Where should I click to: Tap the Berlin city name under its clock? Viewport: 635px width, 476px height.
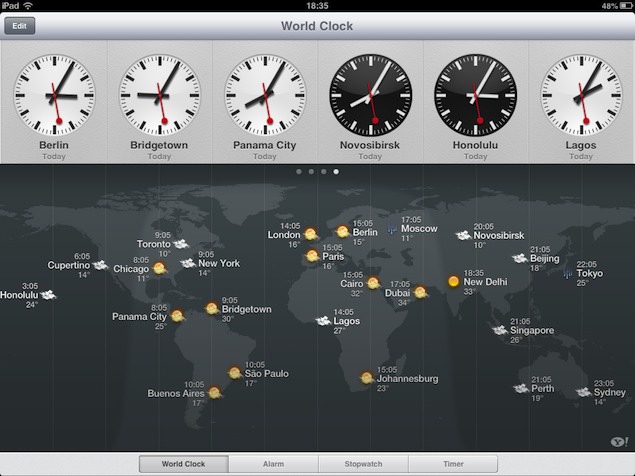[x=54, y=145]
